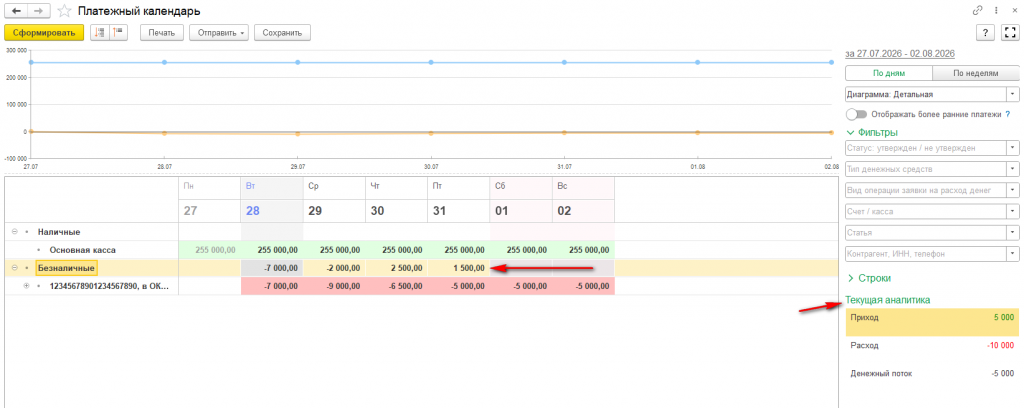Expand the 1234567890 bank account row

click(x=27, y=286)
